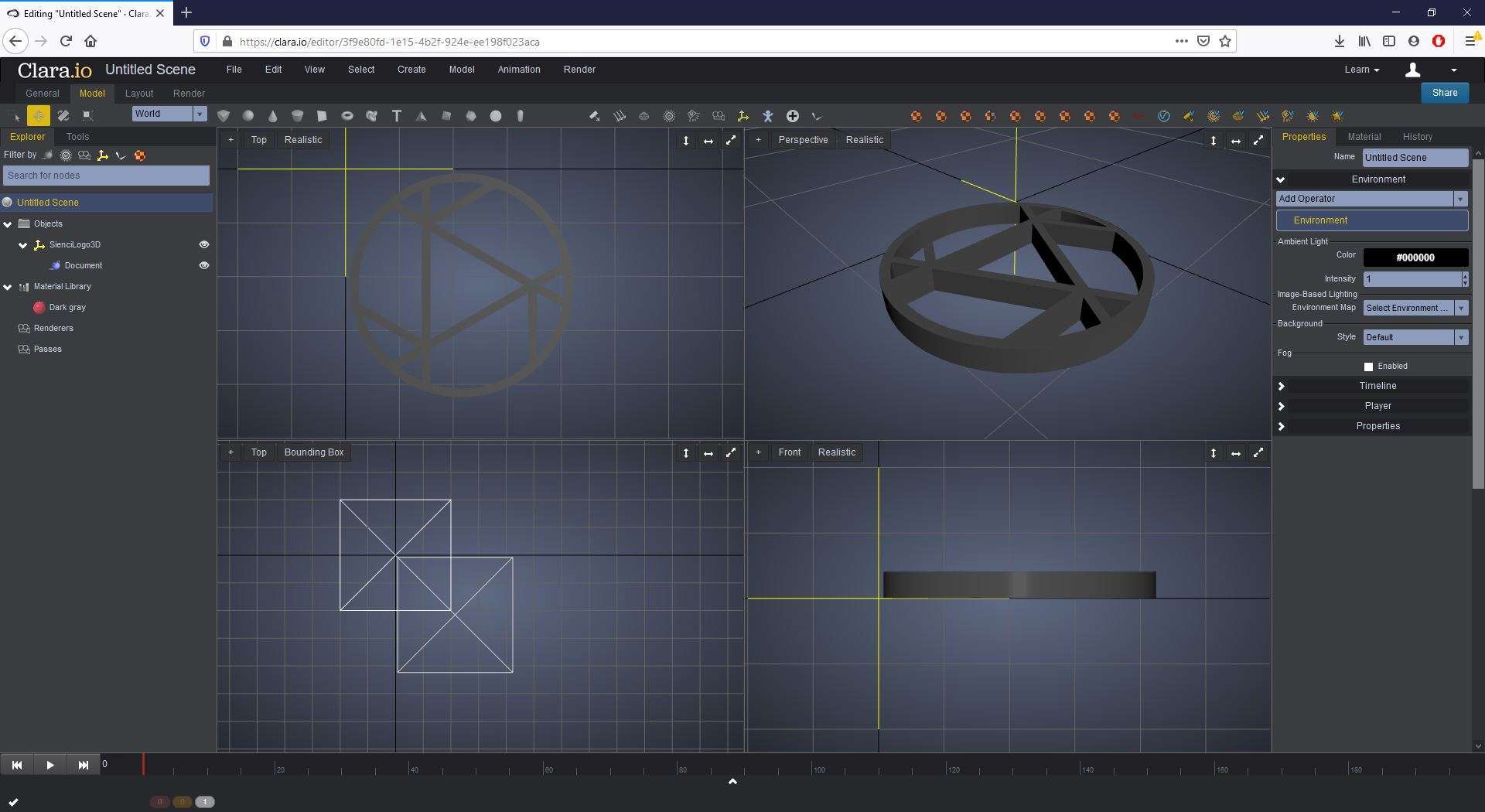The image size is (1485, 812).
Task: Click the Search for nodes field
Action: (106, 176)
